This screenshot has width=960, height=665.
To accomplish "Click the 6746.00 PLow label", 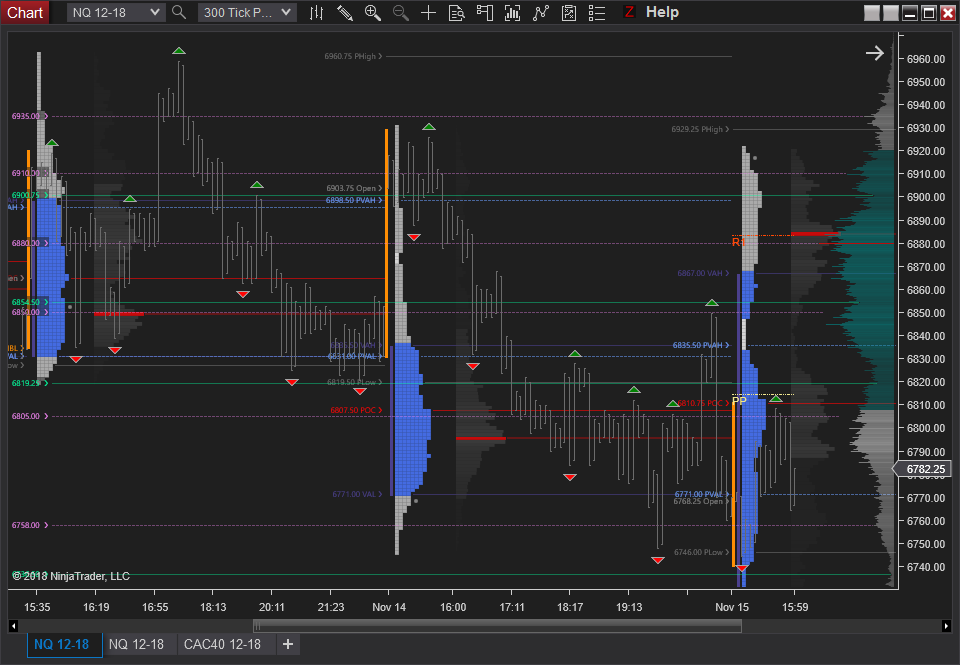I will [702, 552].
